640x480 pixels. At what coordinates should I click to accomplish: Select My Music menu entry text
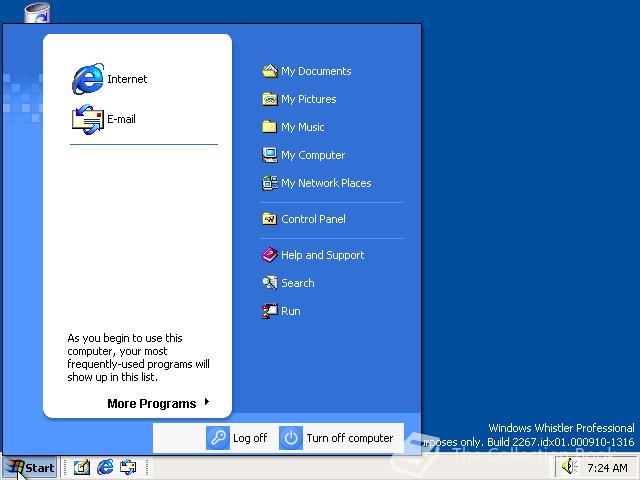click(302, 127)
